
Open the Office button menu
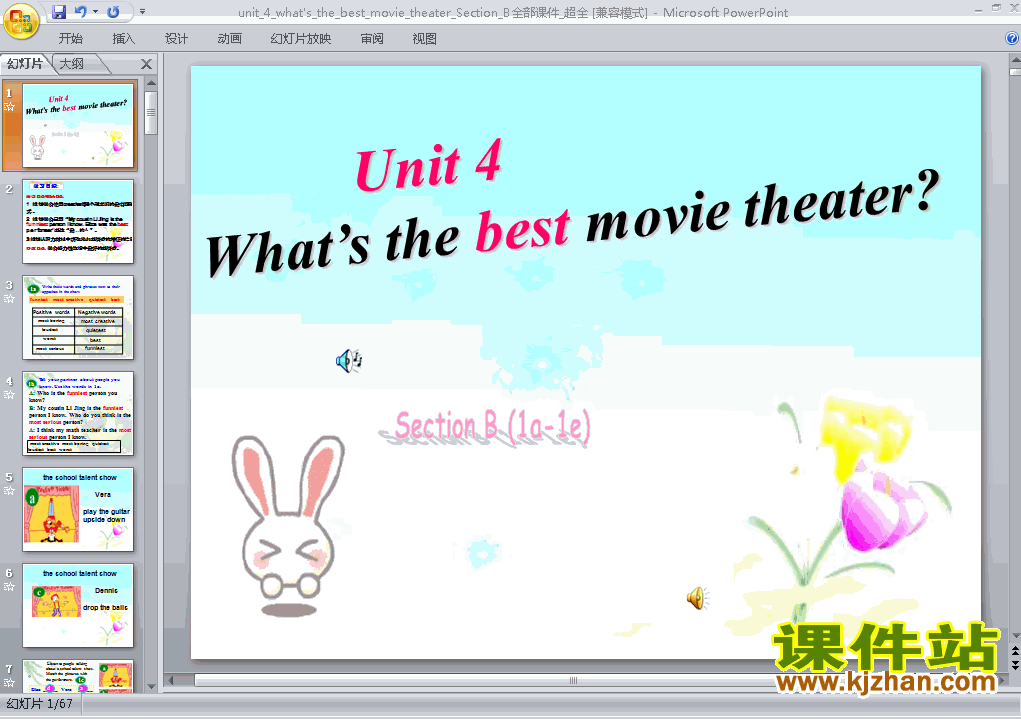pyautogui.click(x=21, y=21)
